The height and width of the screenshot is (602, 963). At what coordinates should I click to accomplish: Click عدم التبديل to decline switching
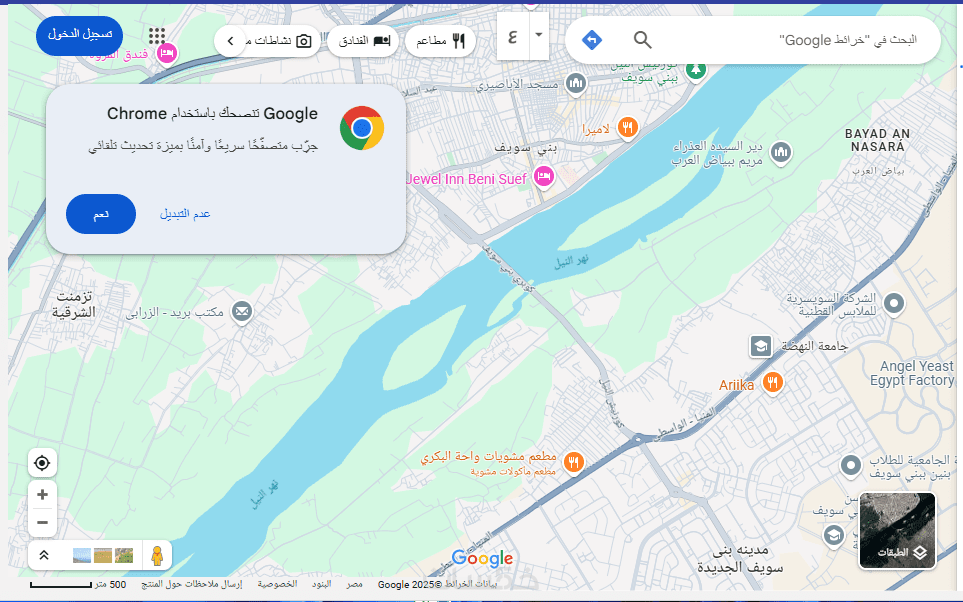coord(185,214)
